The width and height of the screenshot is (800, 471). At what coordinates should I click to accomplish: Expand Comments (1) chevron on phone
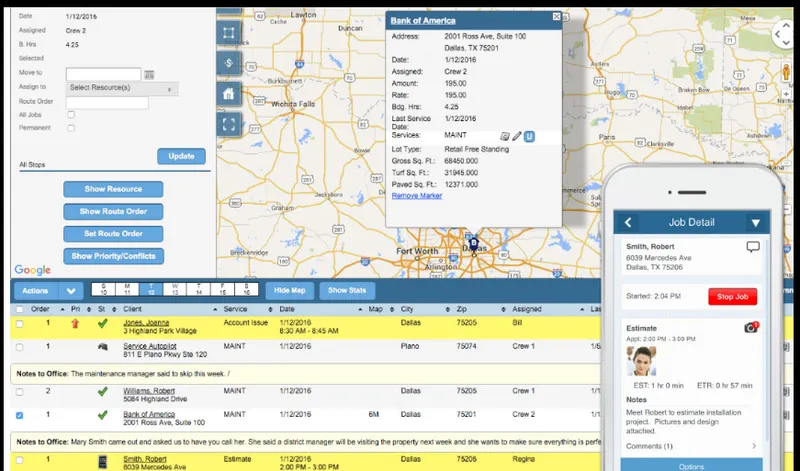[x=754, y=446]
